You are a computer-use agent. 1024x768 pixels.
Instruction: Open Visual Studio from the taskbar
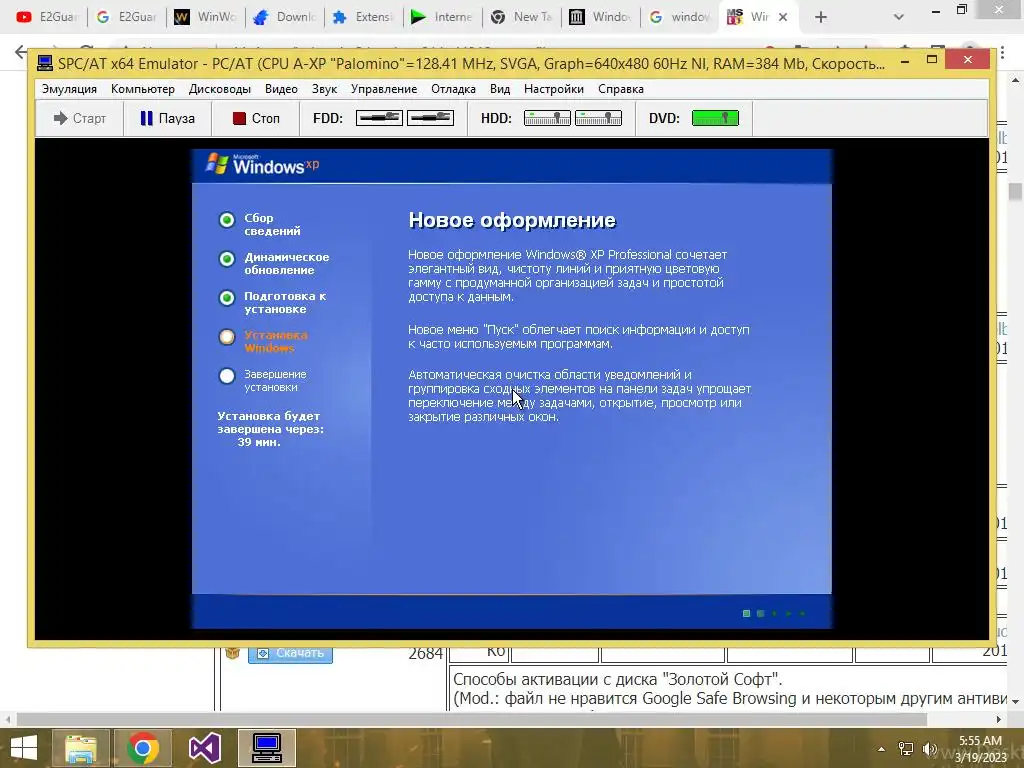coord(205,748)
